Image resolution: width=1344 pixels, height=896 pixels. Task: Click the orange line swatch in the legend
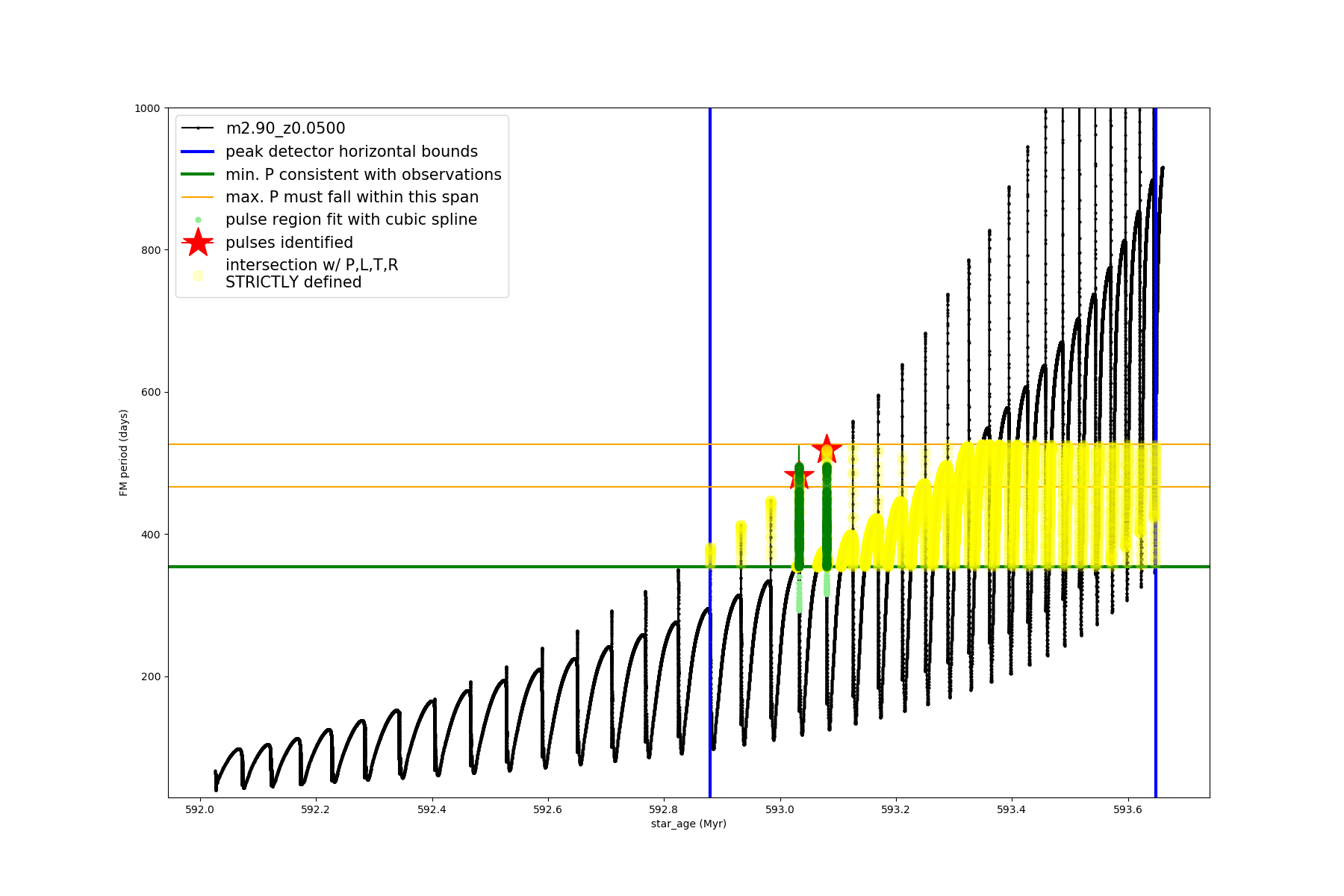pos(198,197)
